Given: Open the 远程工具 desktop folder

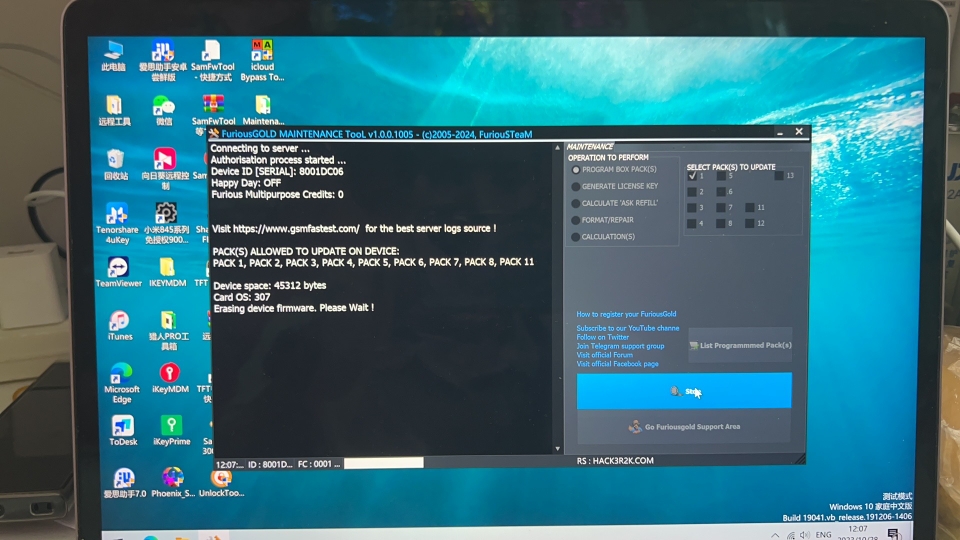Looking at the screenshot, I should point(114,111).
